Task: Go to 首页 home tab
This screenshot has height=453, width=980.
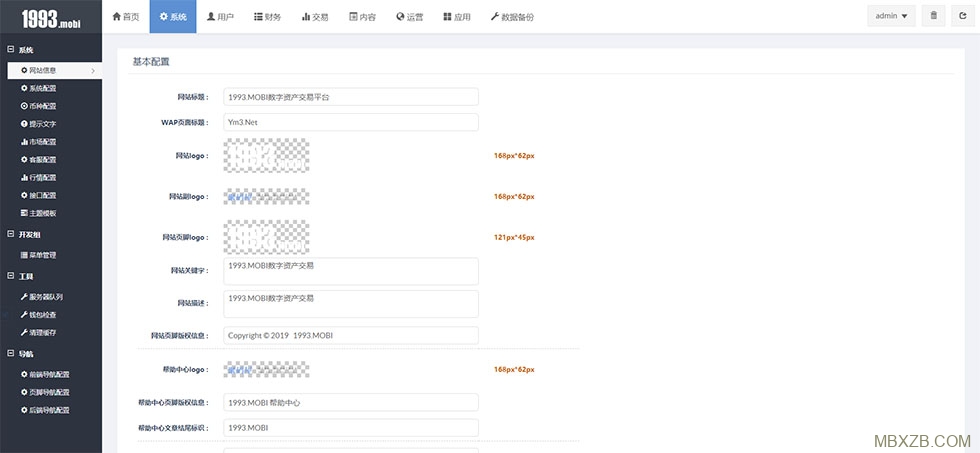Action: pos(126,17)
